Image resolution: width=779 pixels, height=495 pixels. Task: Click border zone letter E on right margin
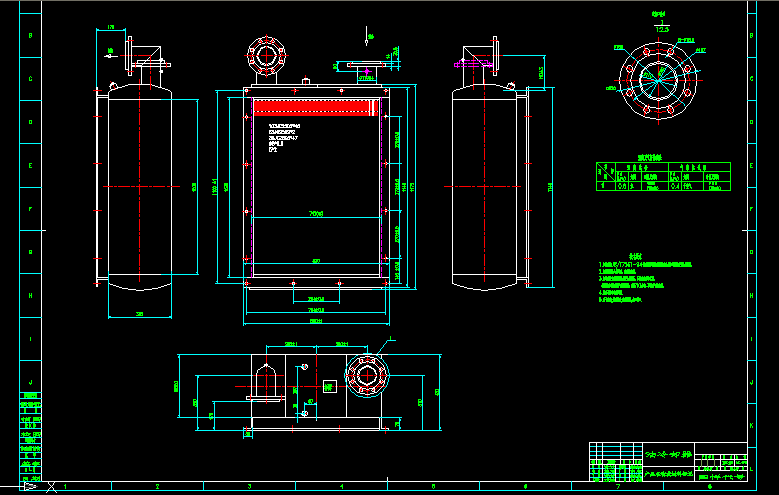tap(753, 165)
